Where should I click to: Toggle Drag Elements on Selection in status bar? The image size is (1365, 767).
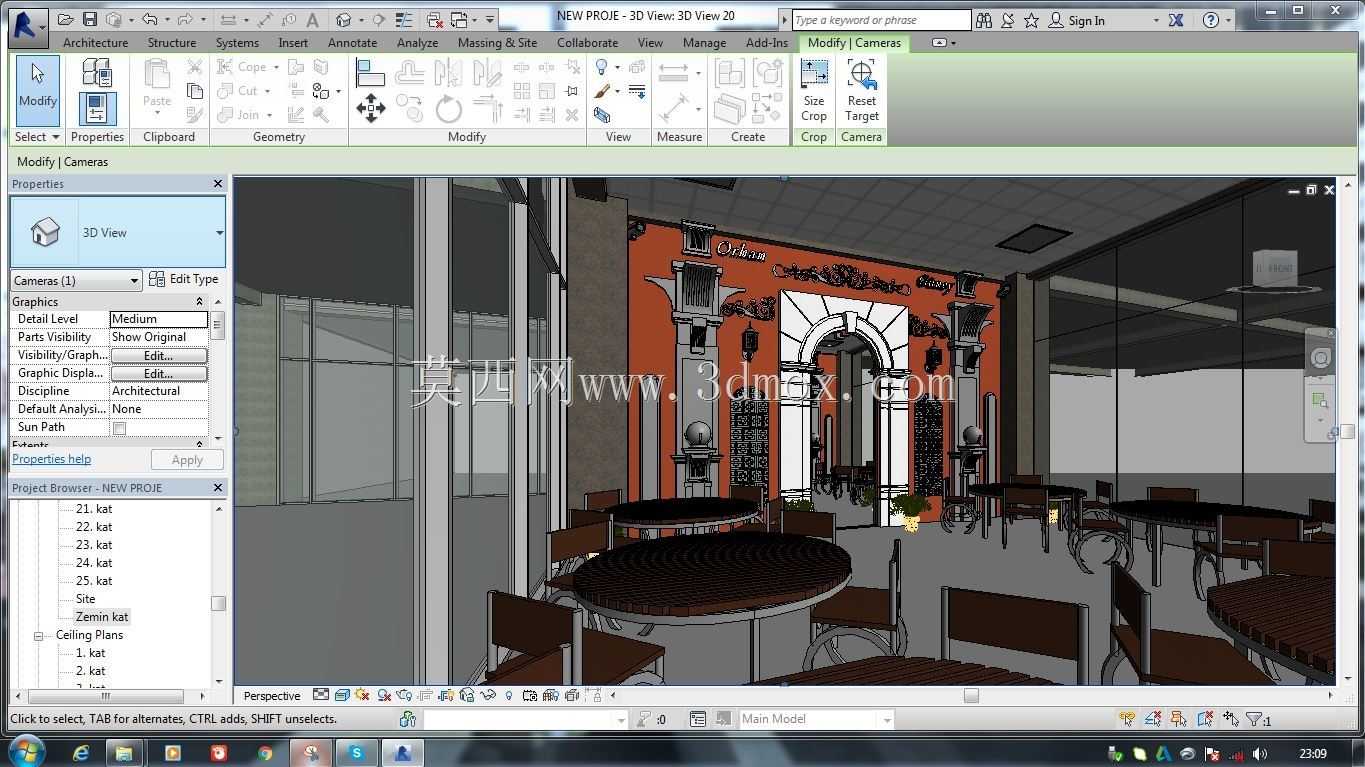1231,719
